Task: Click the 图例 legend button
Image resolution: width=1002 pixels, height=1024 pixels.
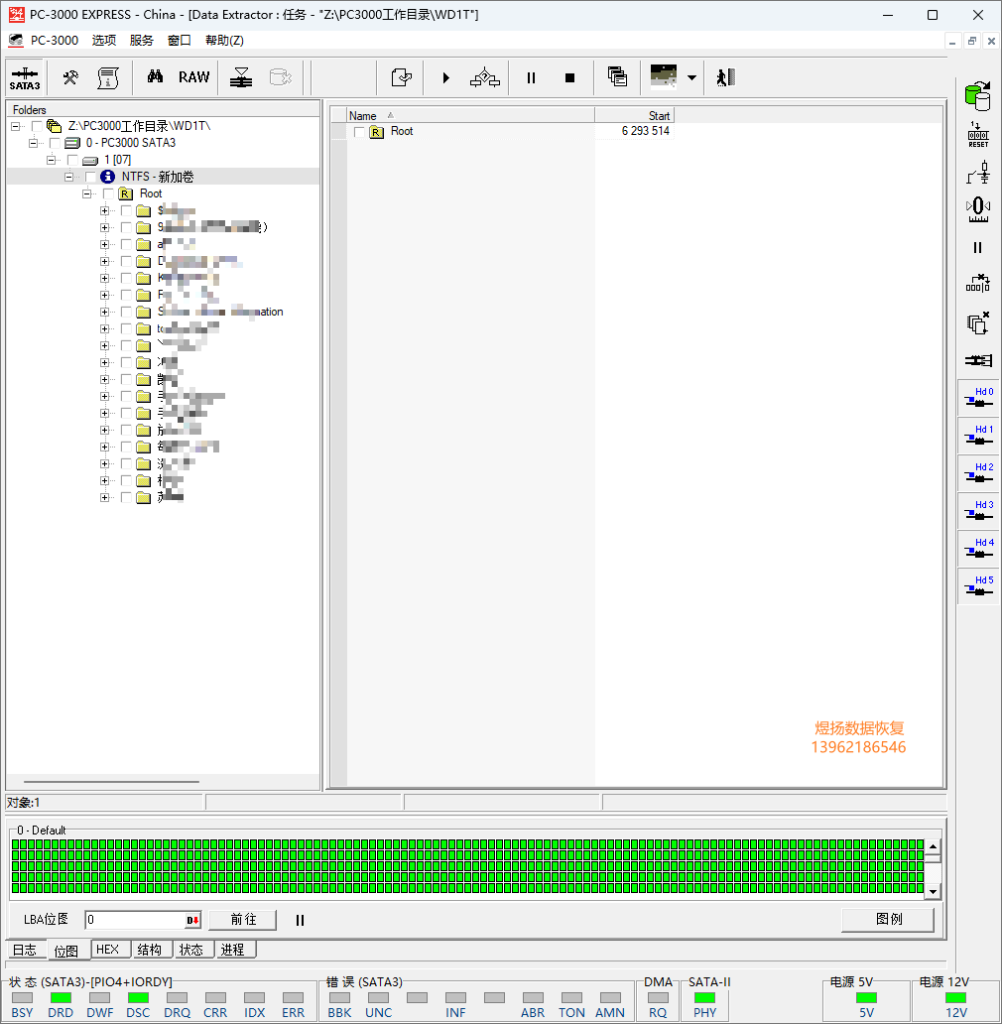Action: [888, 920]
